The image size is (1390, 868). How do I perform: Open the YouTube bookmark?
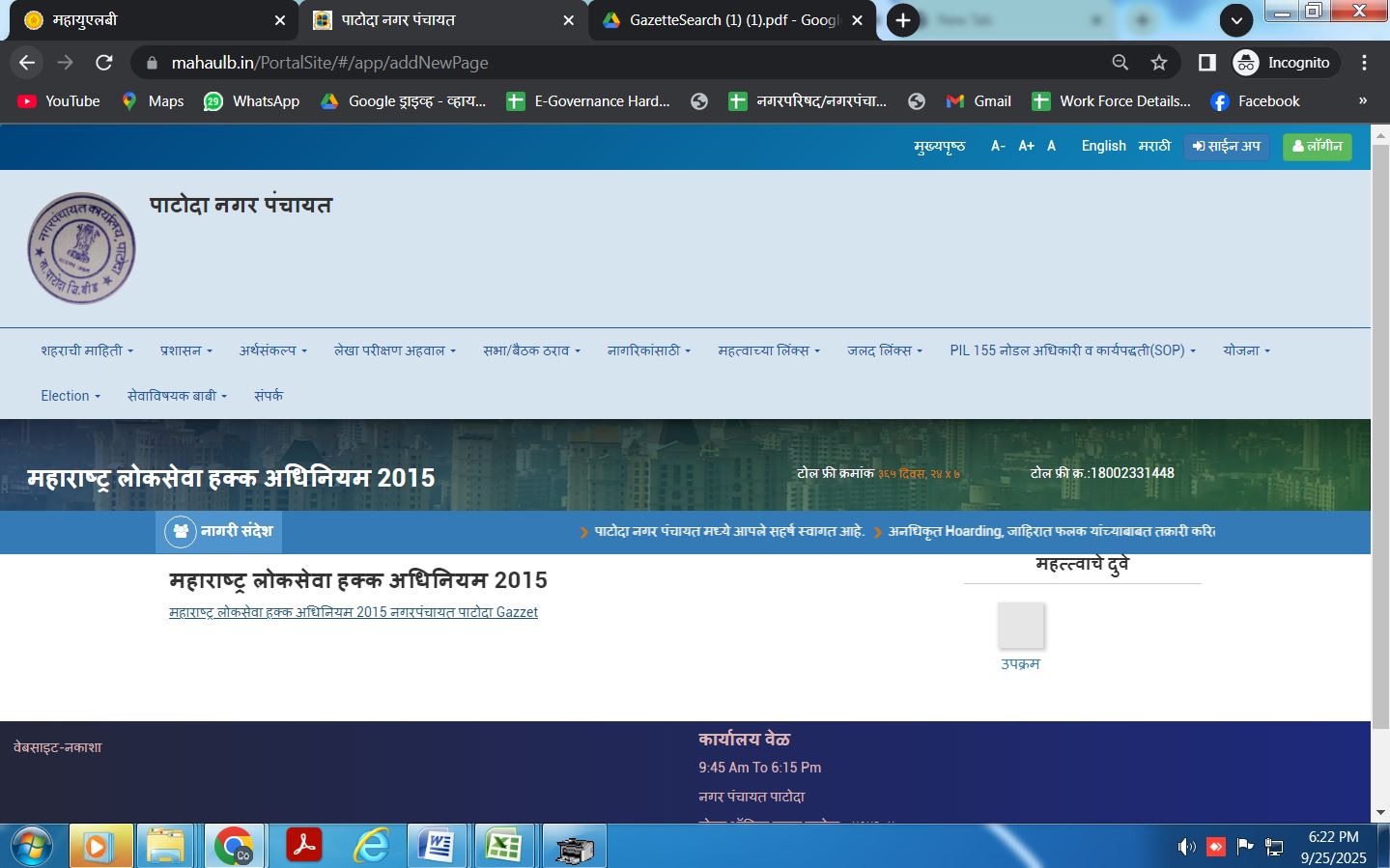pyautogui.click(x=60, y=101)
